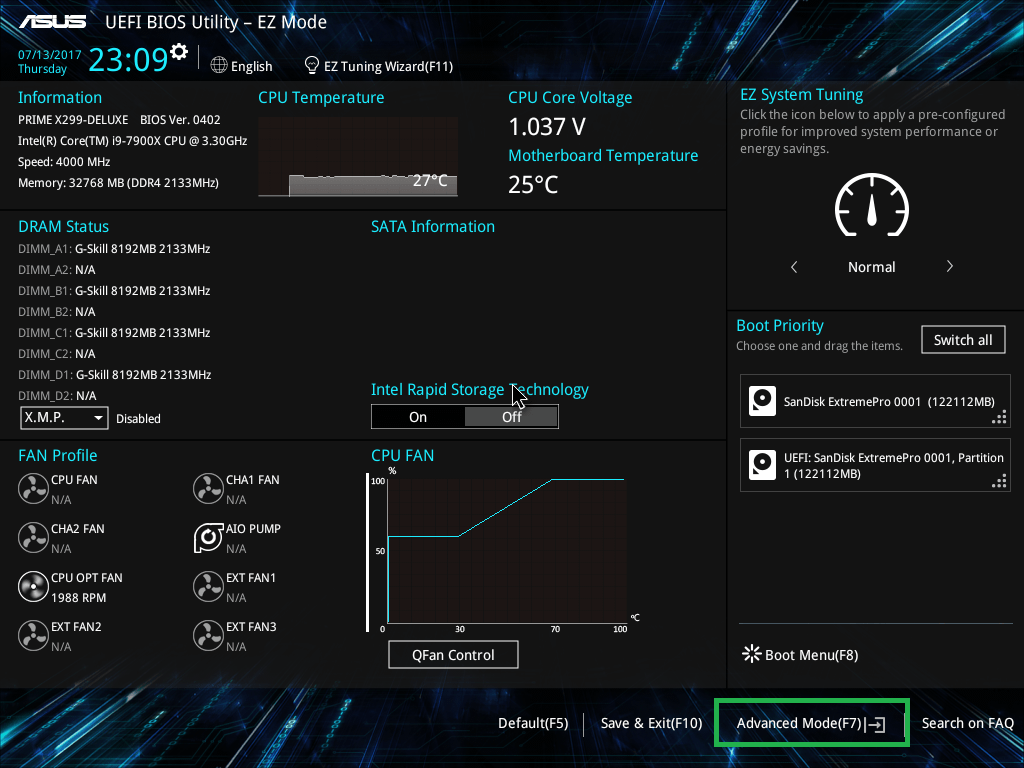Click Default(F5) to load defaults
Viewport: 1024px width, 768px height.
(533, 723)
